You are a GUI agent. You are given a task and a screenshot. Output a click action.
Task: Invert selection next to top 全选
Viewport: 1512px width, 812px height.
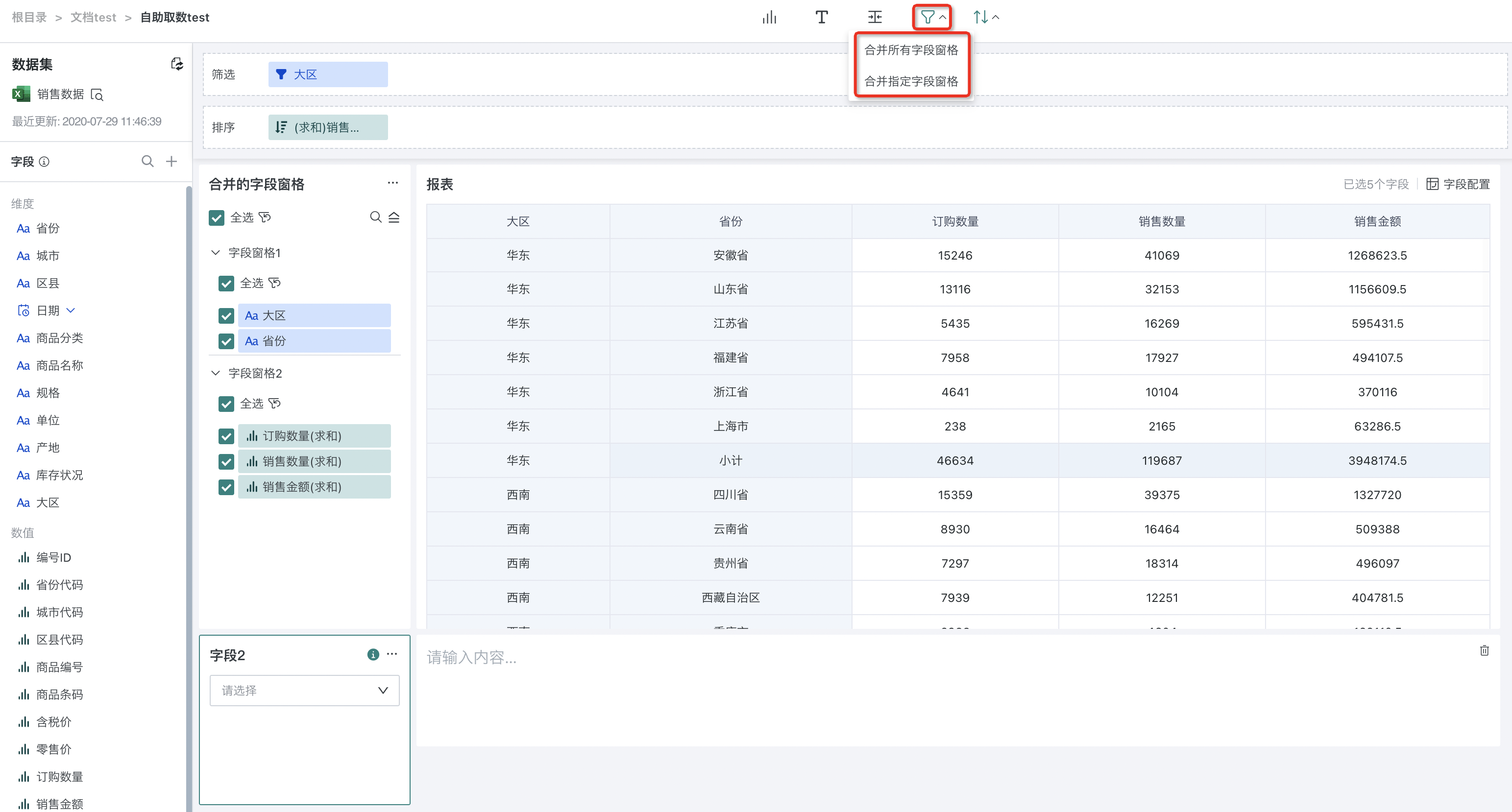pos(265,217)
